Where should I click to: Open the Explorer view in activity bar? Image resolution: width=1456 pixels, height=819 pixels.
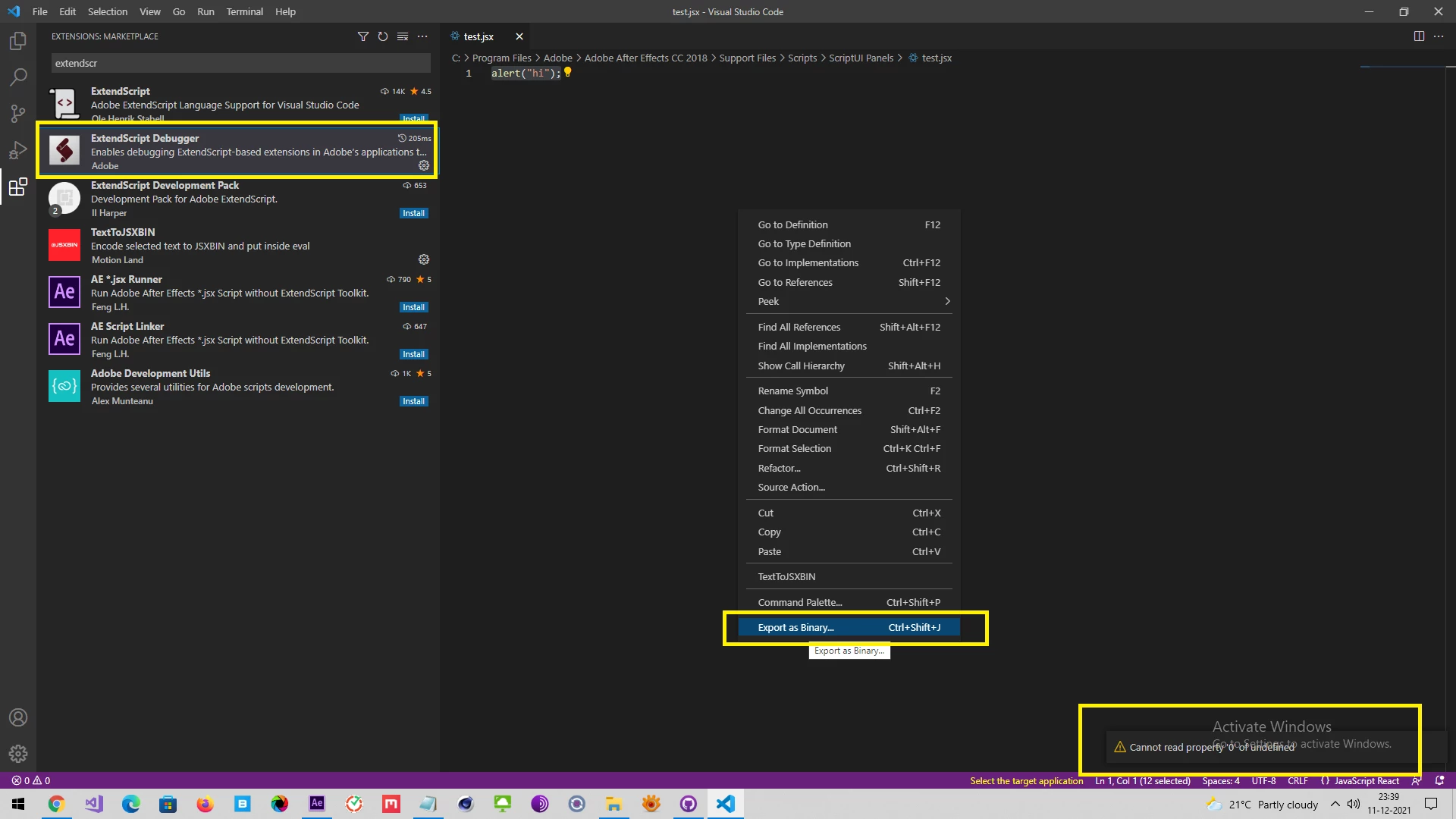(x=18, y=41)
